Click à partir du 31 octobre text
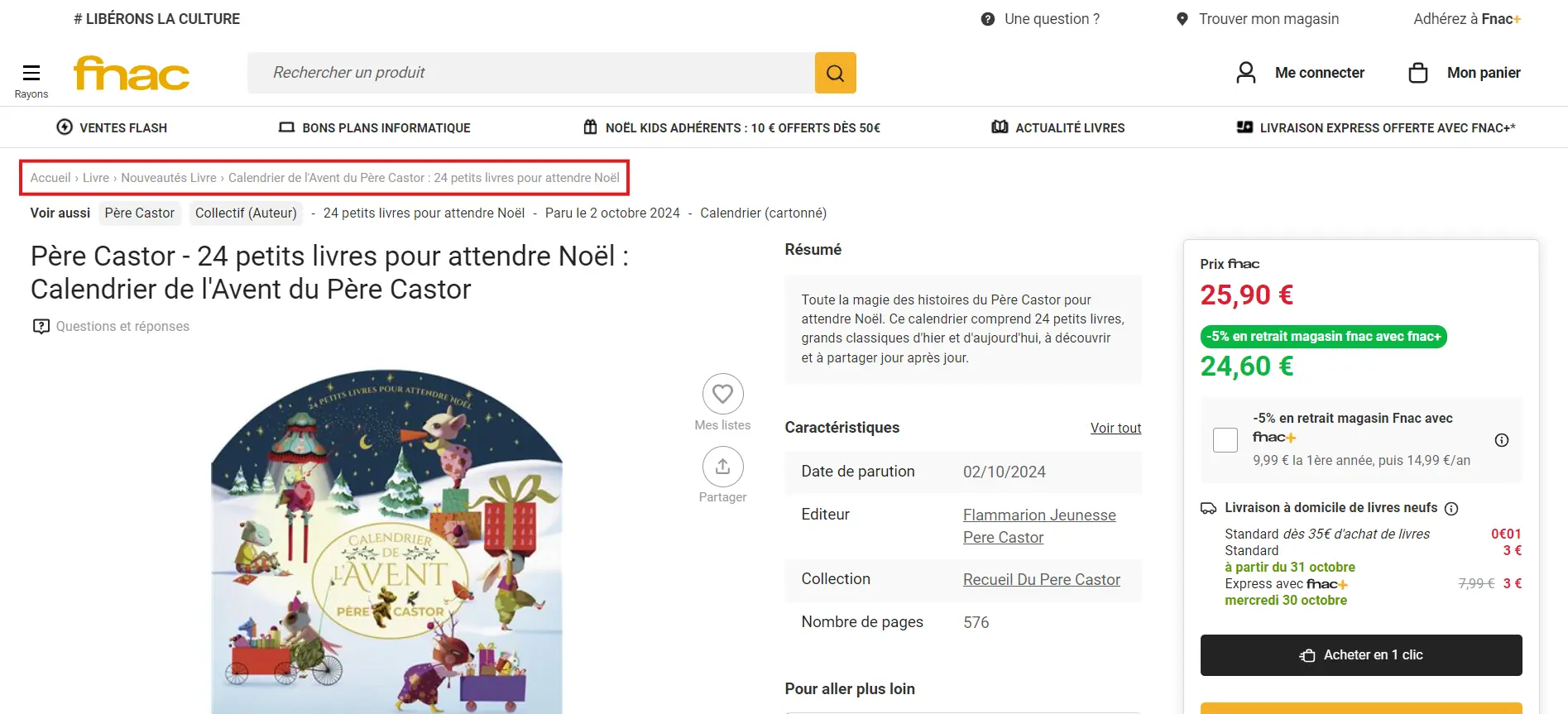The height and width of the screenshot is (714, 1568). point(1290,568)
